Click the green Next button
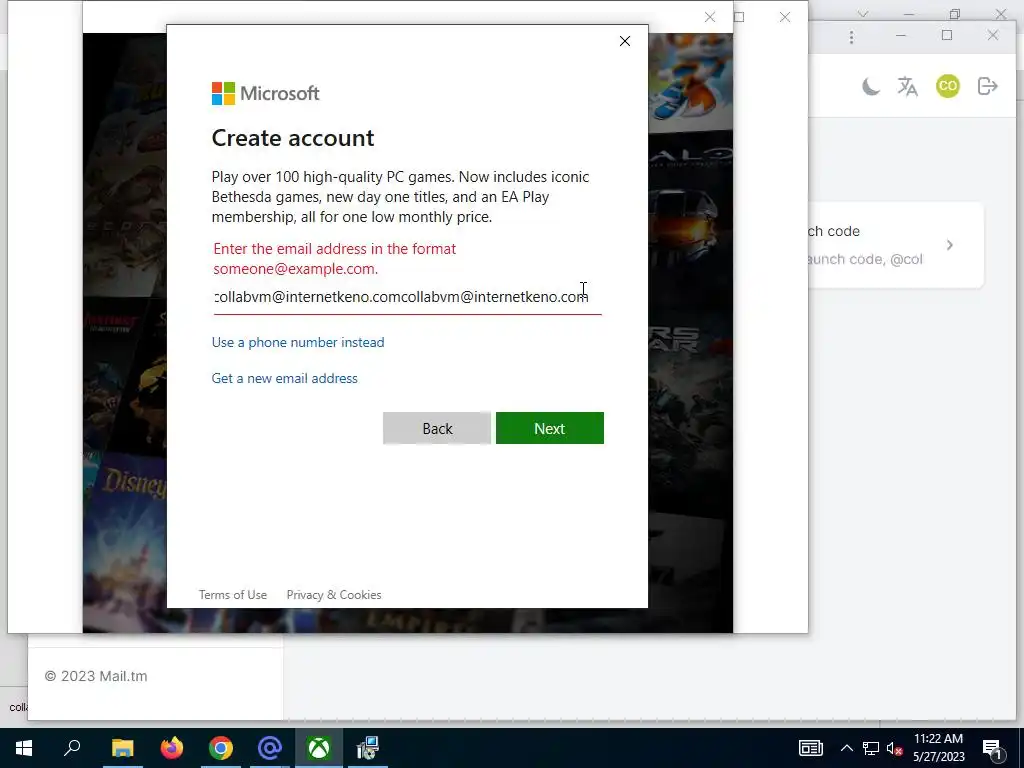Image resolution: width=1024 pixels, height=768 pixels. [x=550, y=428]
